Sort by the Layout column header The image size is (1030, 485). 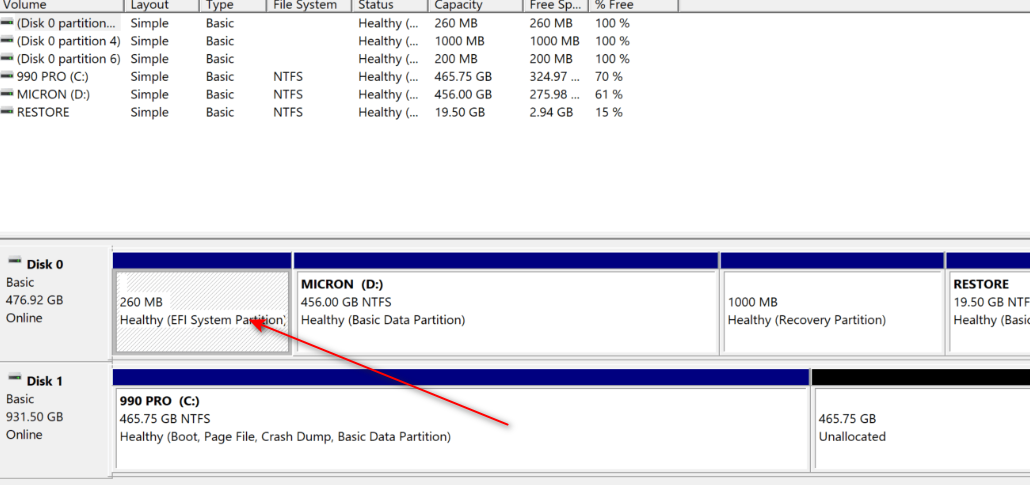[162, 5]
